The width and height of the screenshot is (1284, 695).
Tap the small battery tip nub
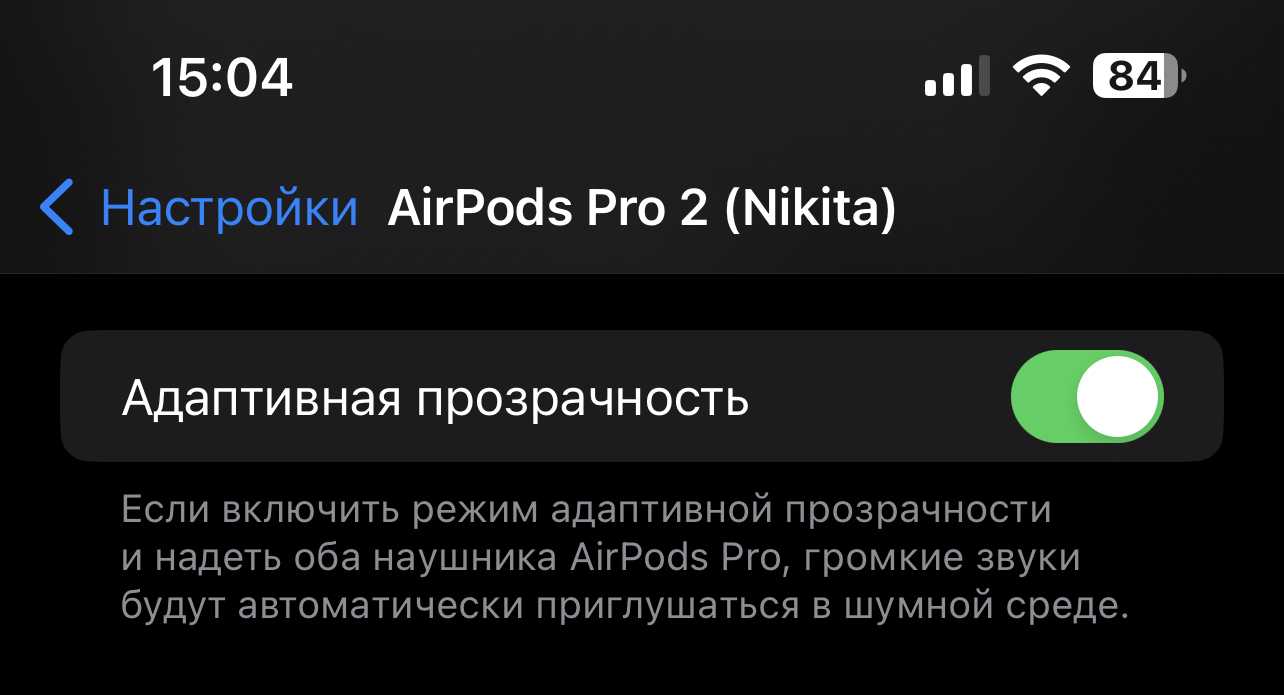tap(1183, 76)
